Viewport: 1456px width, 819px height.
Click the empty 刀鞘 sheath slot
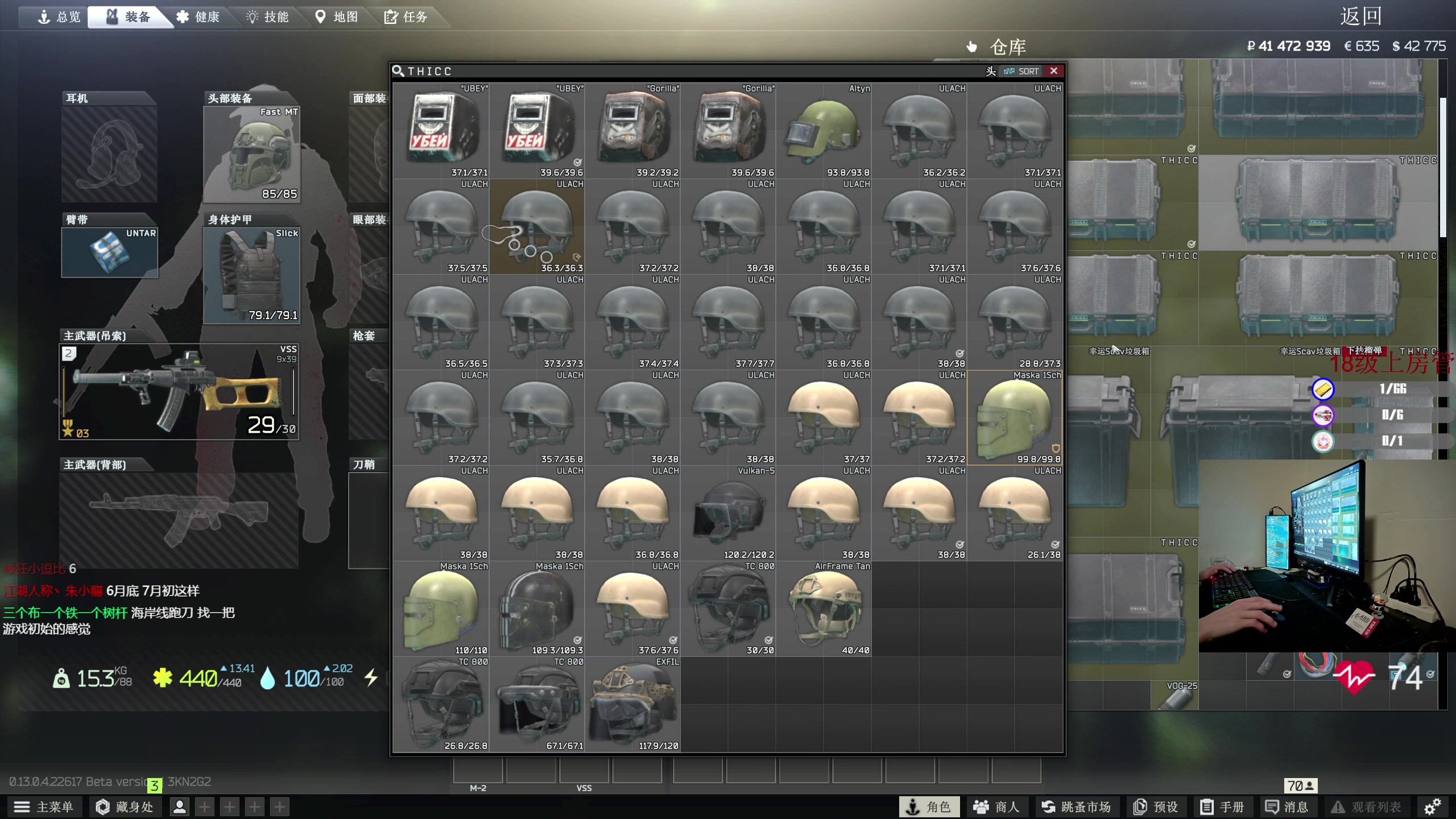pyautogui.click(x=369, y=520)
